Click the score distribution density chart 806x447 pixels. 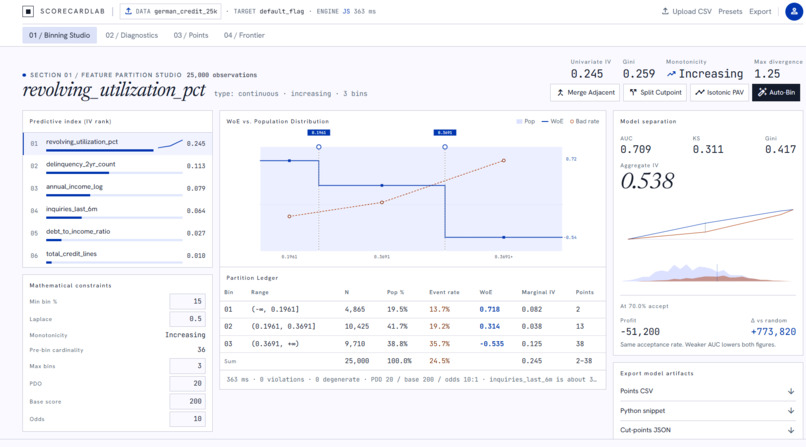[708, 273]
